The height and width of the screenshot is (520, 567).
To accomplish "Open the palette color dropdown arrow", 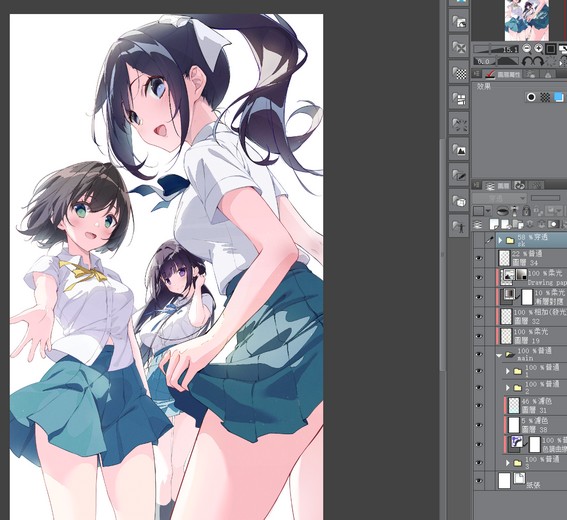I will pyautogui.click(x=489, y=211).
